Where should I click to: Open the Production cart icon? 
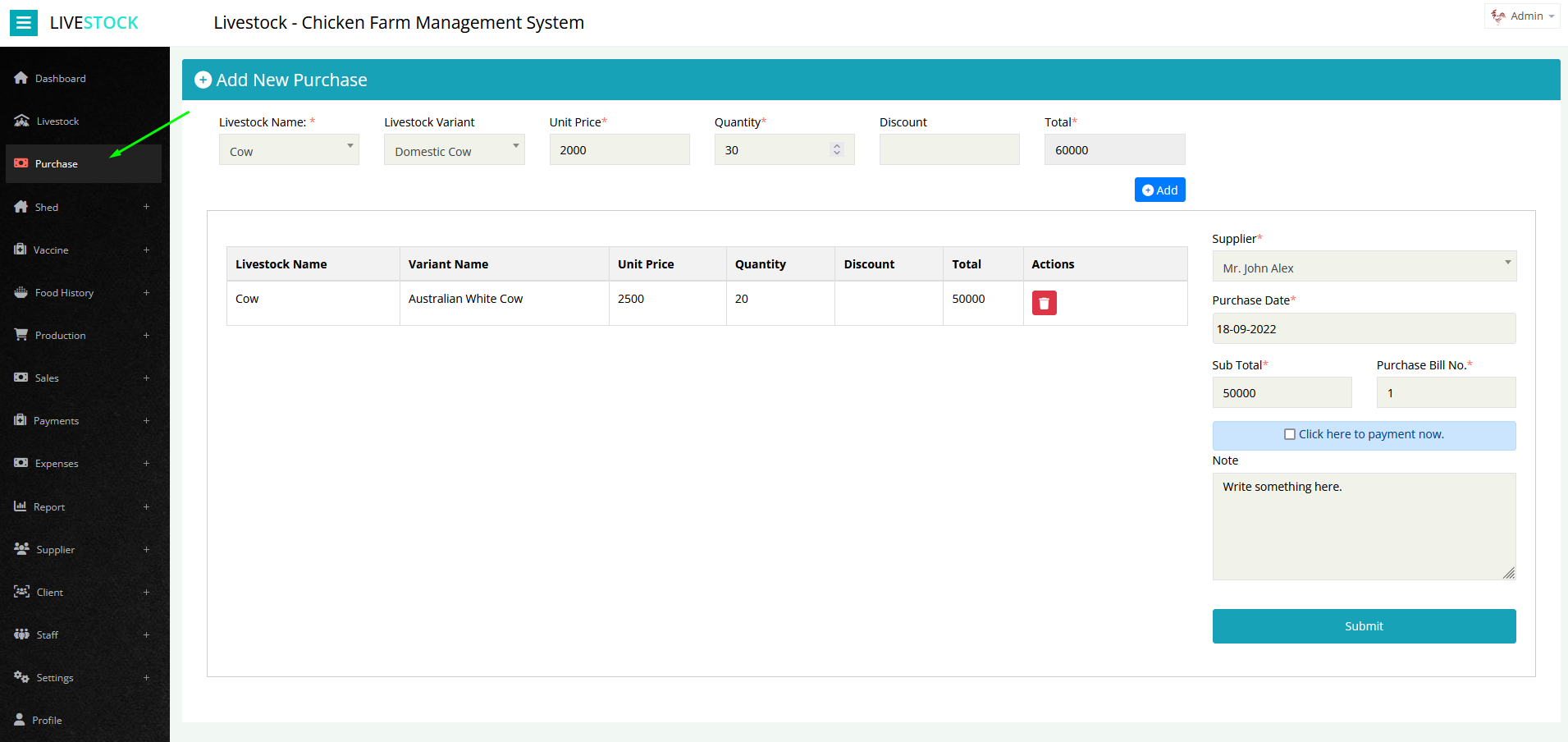(21, 335)
